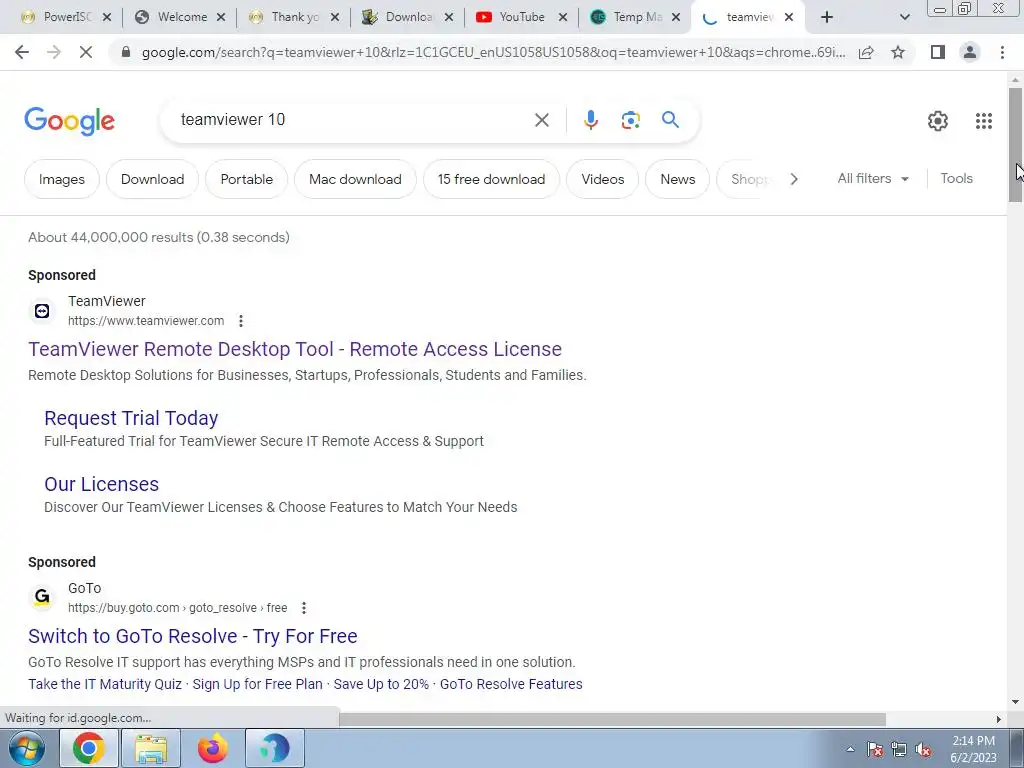This screenshot has height=768, width=1024.
Task: Filter results by Videos
Action: pos(603,179)
